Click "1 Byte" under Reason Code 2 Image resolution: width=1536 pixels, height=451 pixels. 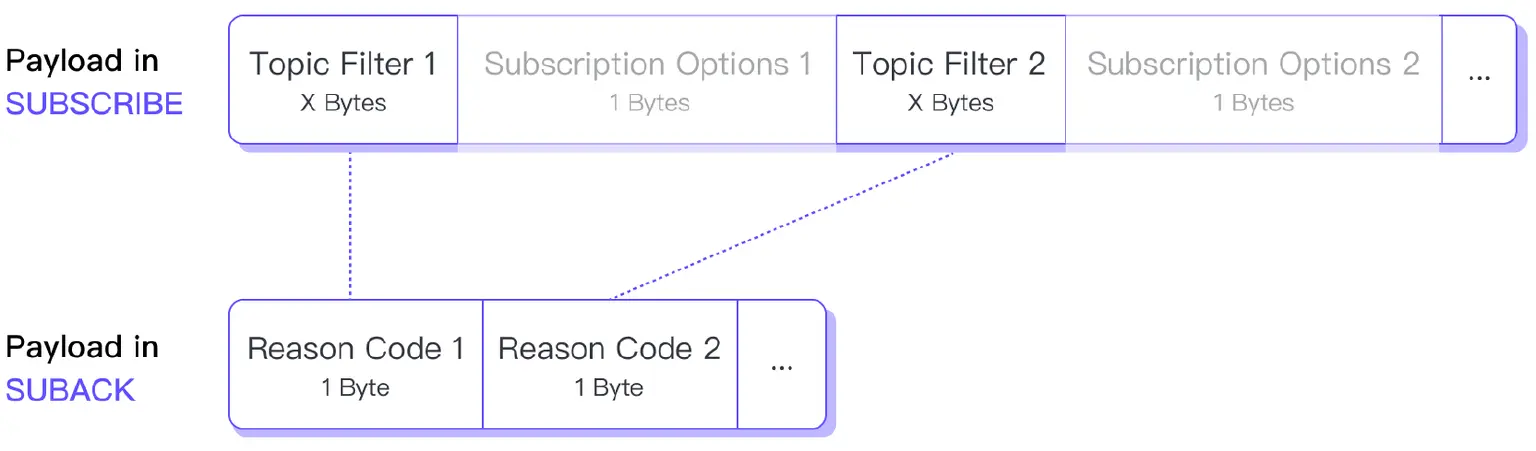[608, 388]
